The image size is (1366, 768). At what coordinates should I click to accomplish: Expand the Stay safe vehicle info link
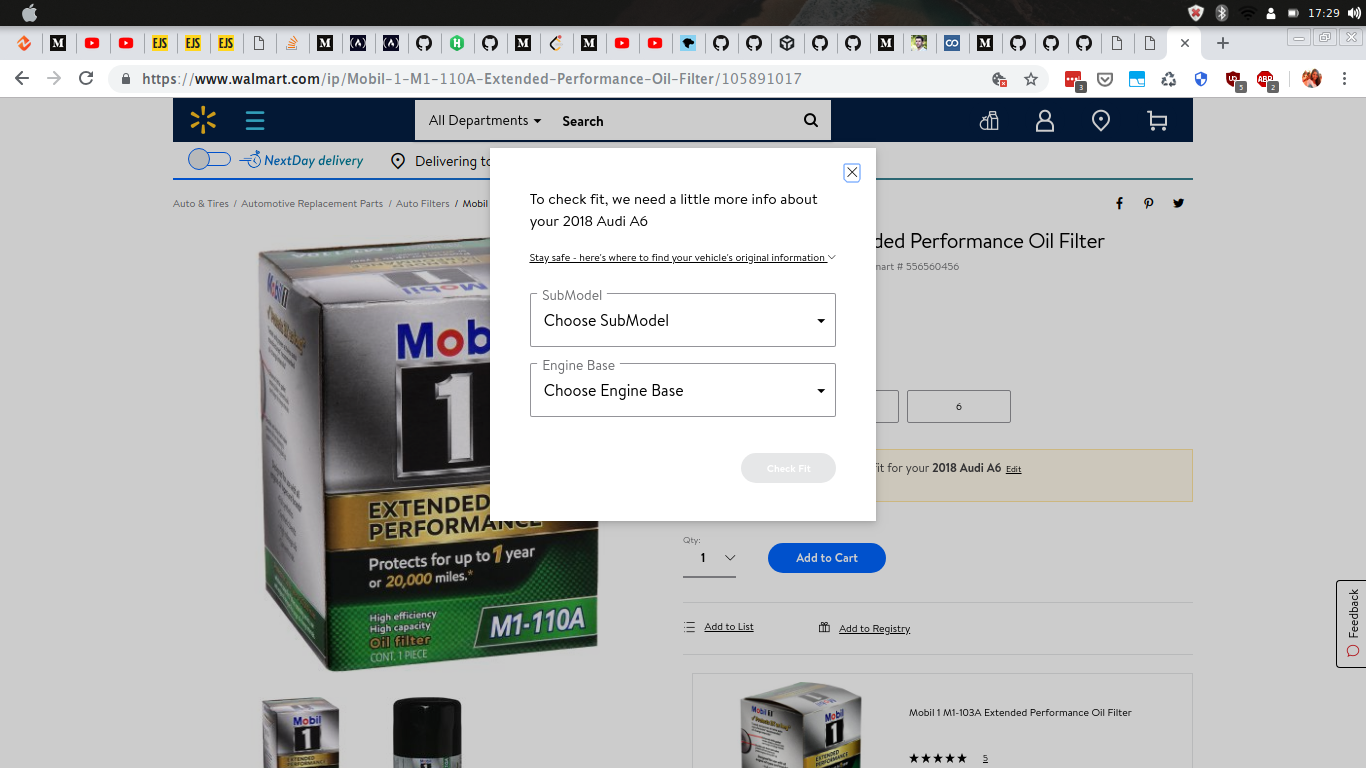point(682,257)
